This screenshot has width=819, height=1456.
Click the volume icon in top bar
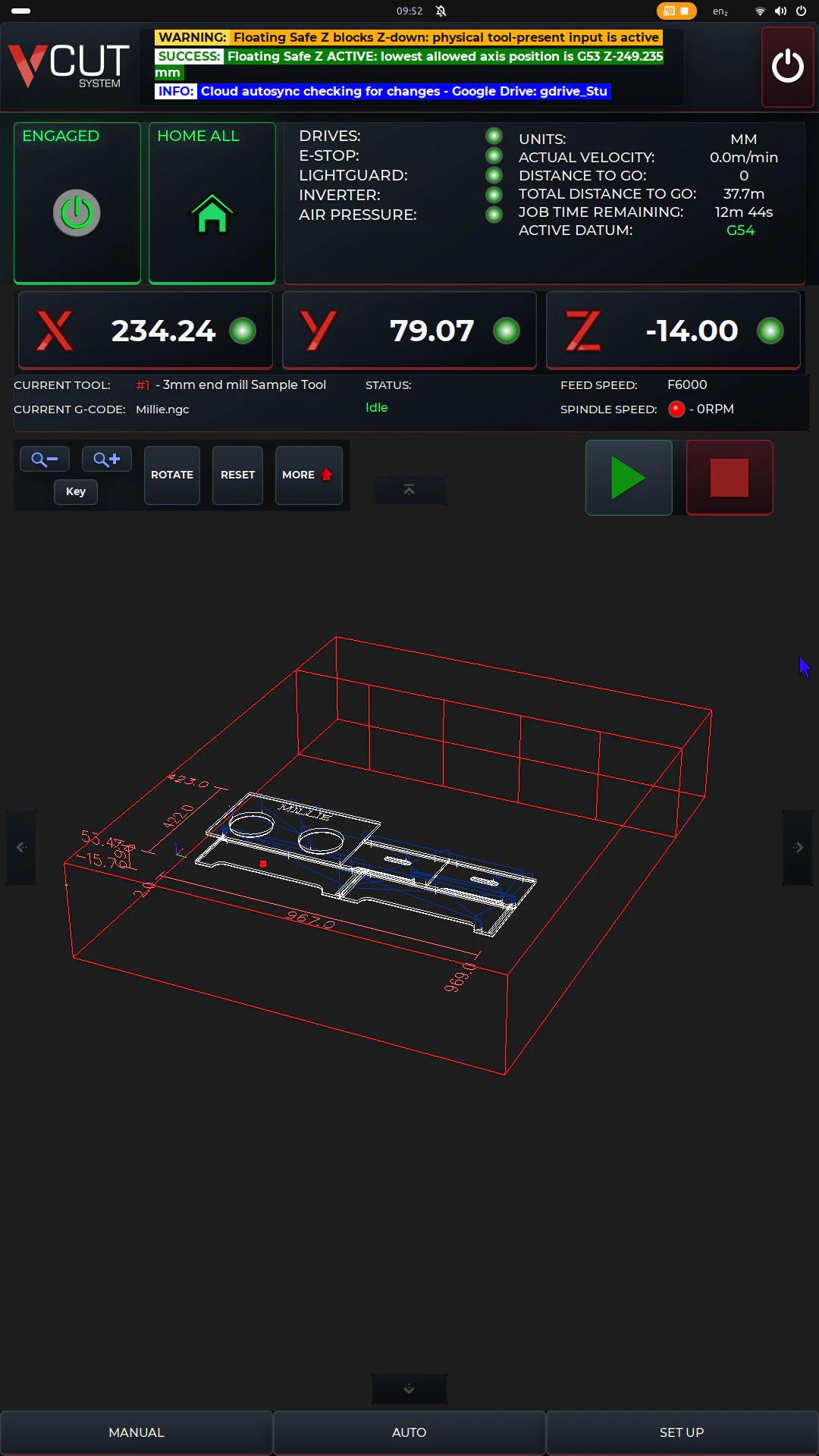click(x=780, y=11)
